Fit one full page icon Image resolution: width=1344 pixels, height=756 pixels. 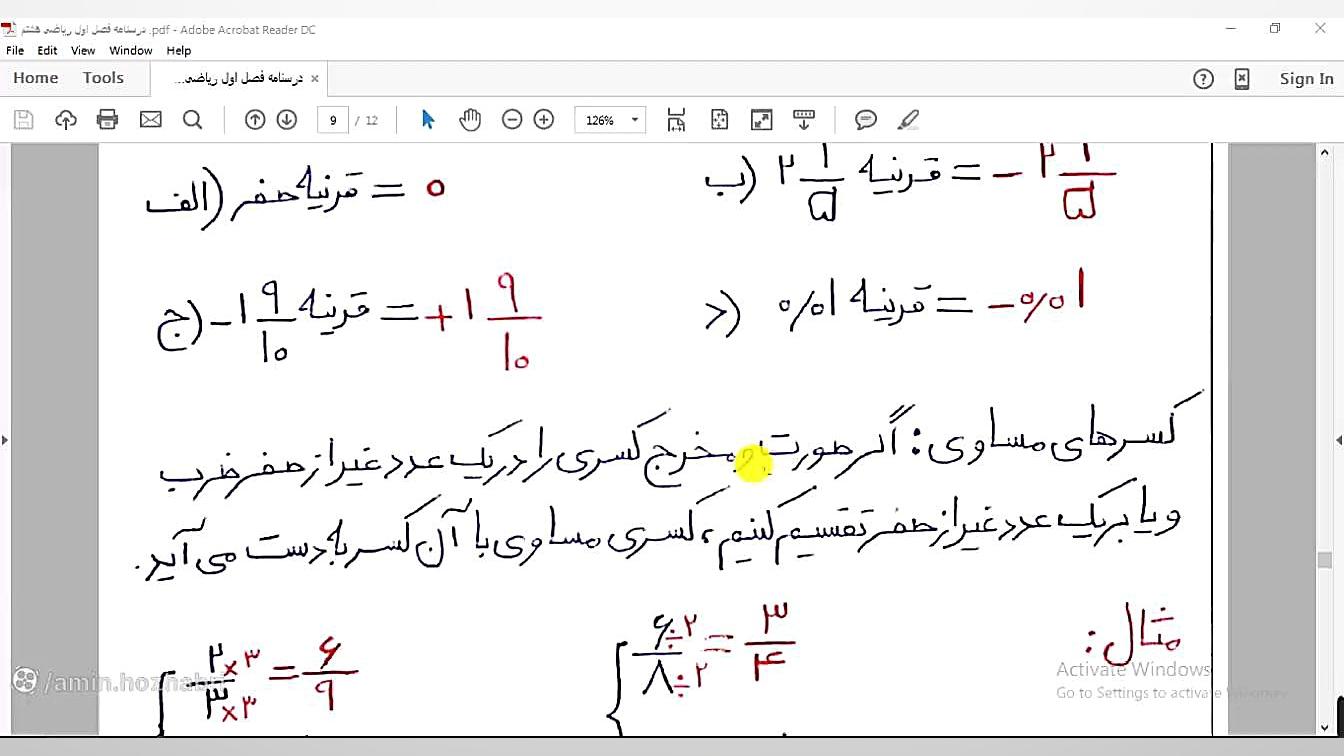coord(719,120)
